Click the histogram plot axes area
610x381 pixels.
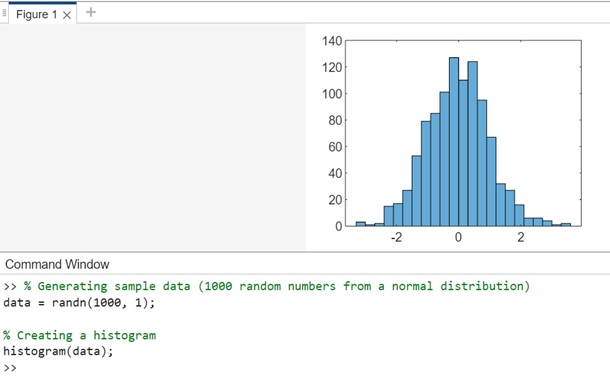(x=463, y=133)
